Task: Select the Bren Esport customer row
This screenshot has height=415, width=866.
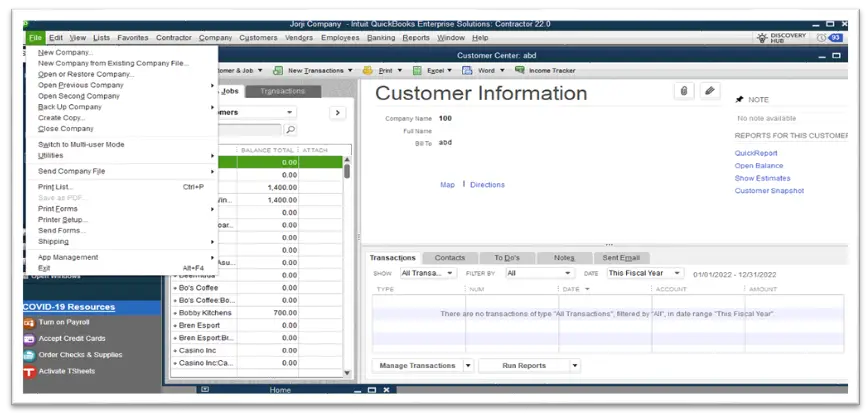Action: pyautogui.click(x=256, y=325)
